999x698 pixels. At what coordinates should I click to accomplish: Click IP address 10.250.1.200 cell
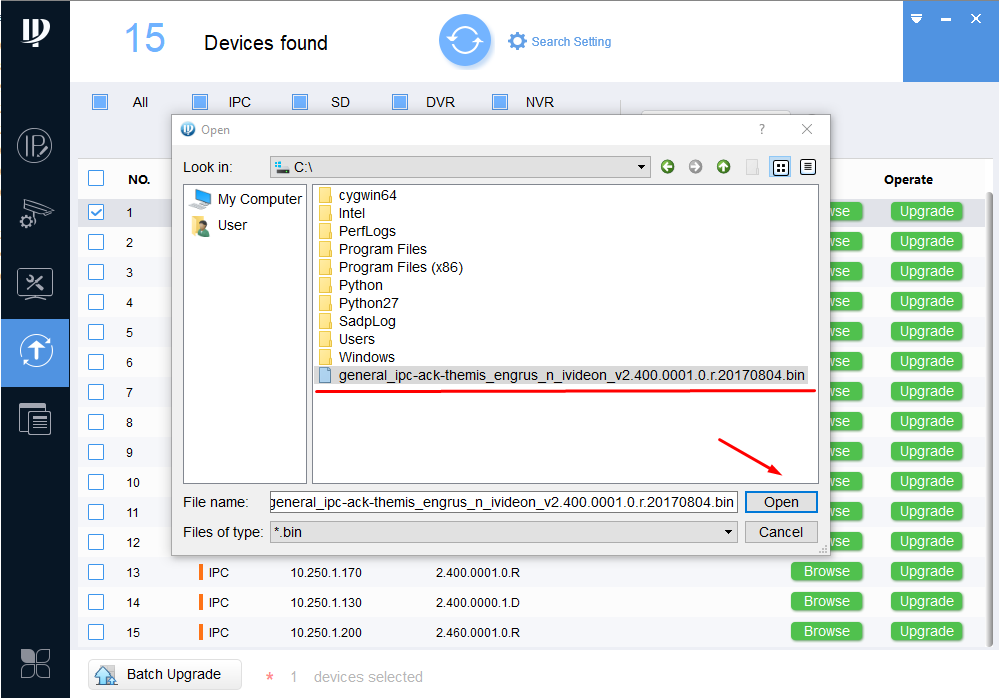click(x=326, y=632)
